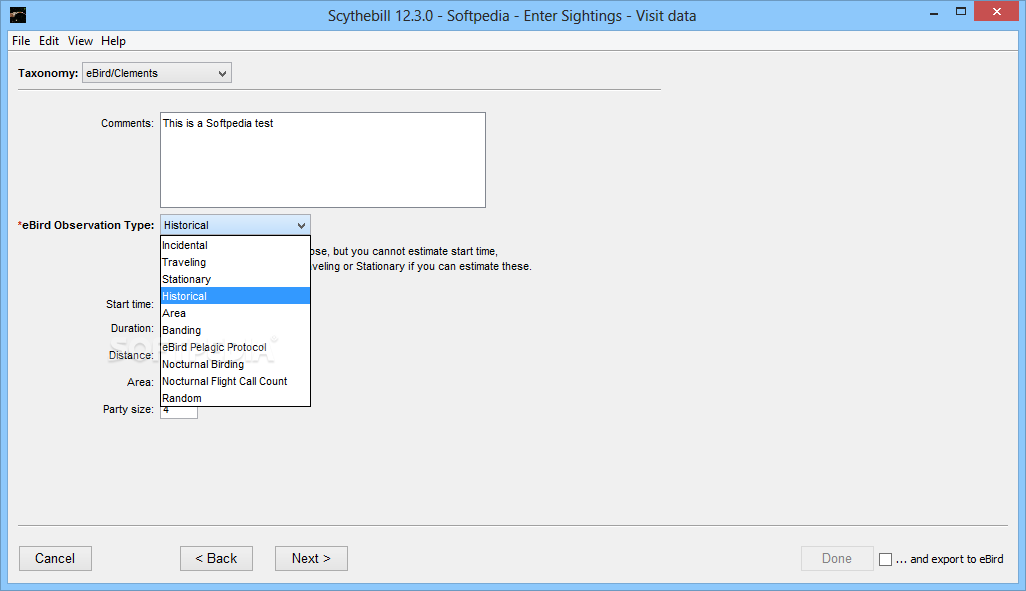Viewport: 1026px width, 591px height.
Task: Click the Scythebill app icon in title bar
Action: point(18,15)
